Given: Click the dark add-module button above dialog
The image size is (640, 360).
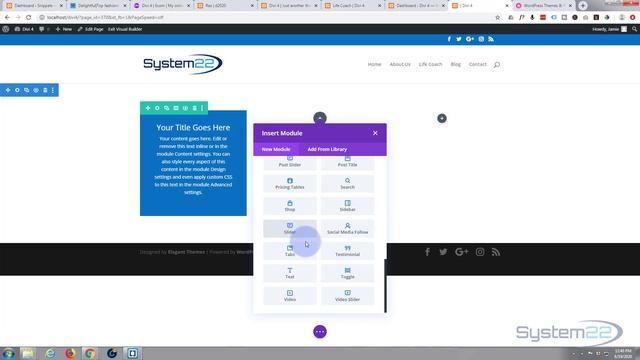Looking at the screenshot, I should pos(320,118).
